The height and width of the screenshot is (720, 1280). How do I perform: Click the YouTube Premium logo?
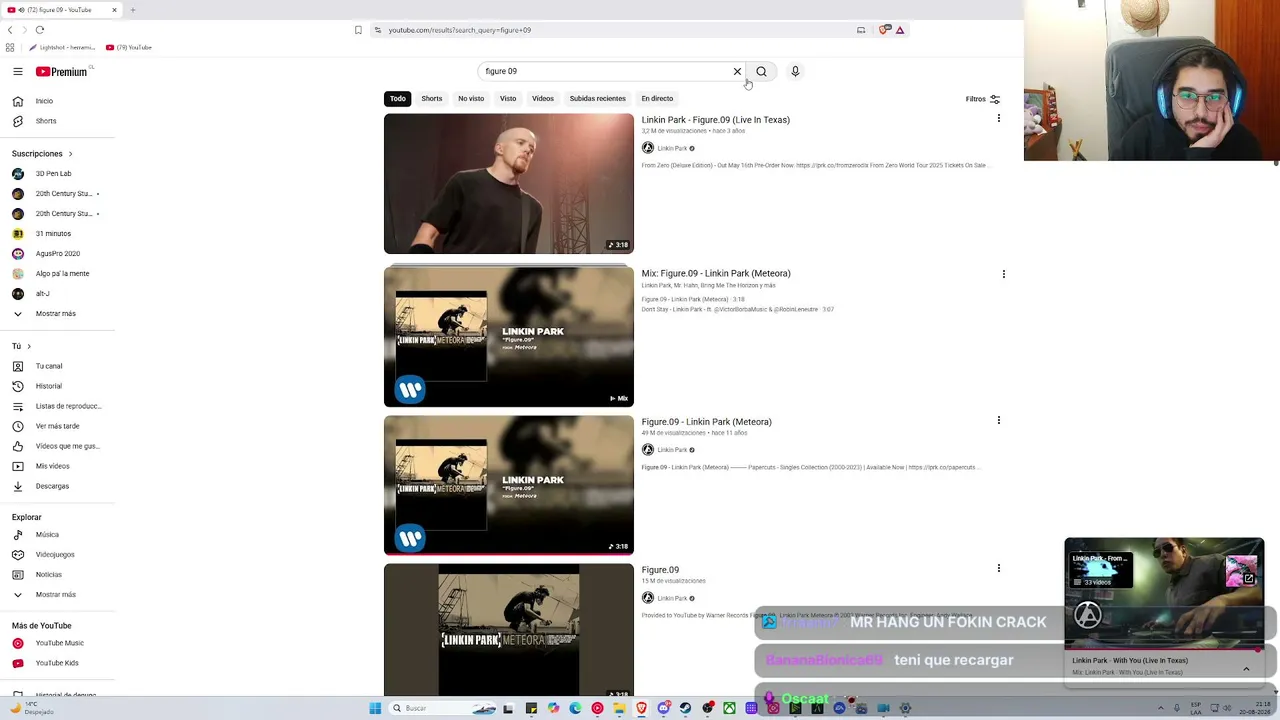pyautogui.click(x=62, y=71)
